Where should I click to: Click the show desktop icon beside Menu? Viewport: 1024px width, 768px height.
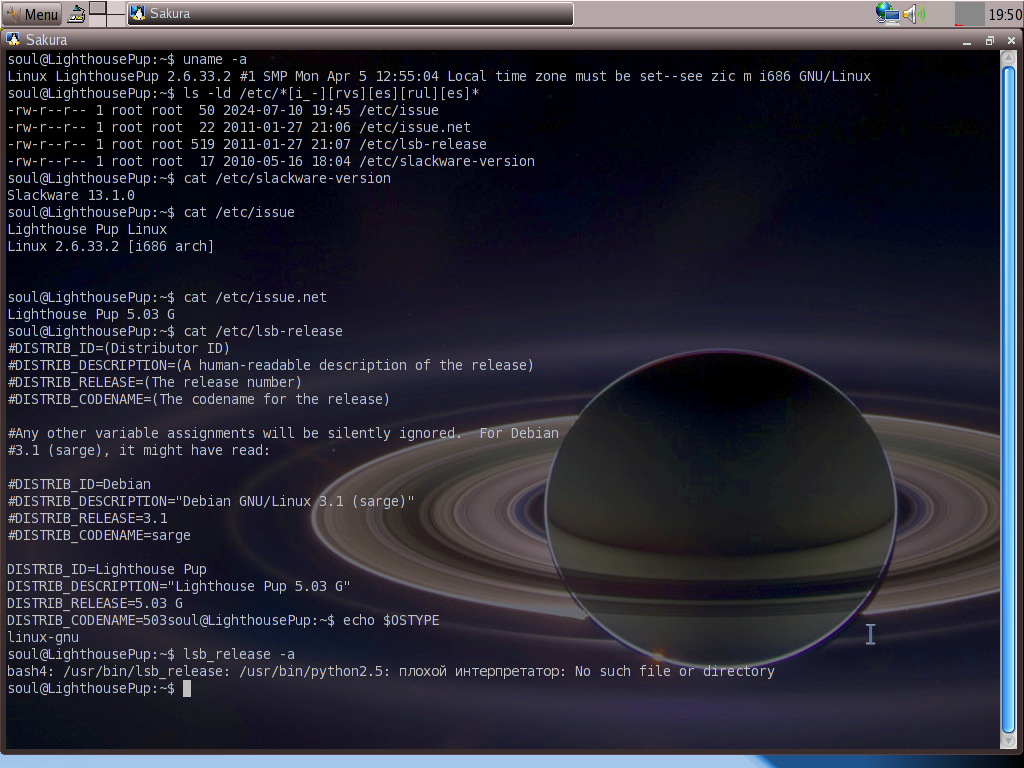77,14
